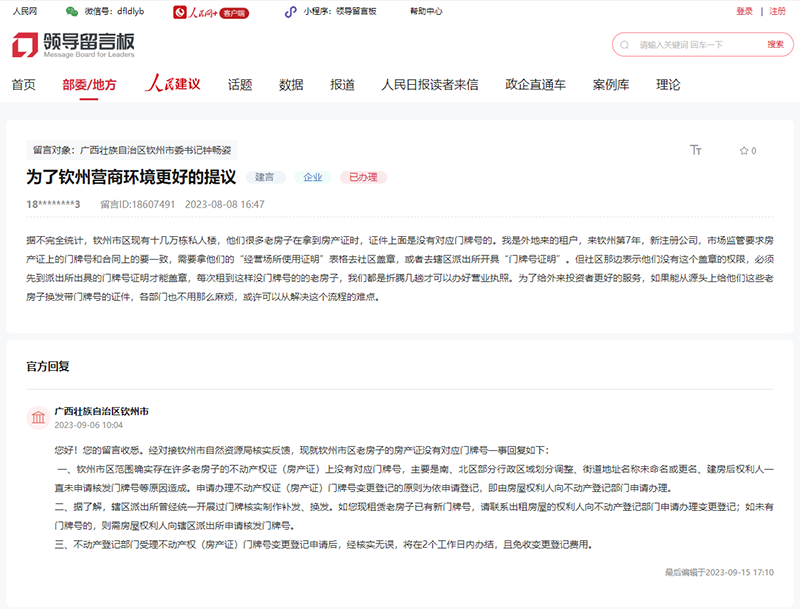Switch to the 数据 tab
800x609 pixels.
click(290, 86)
